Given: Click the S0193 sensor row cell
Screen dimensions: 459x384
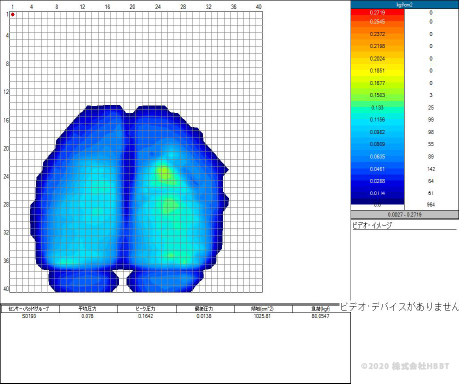Looking at the screenshot, I should pos(29,316).
